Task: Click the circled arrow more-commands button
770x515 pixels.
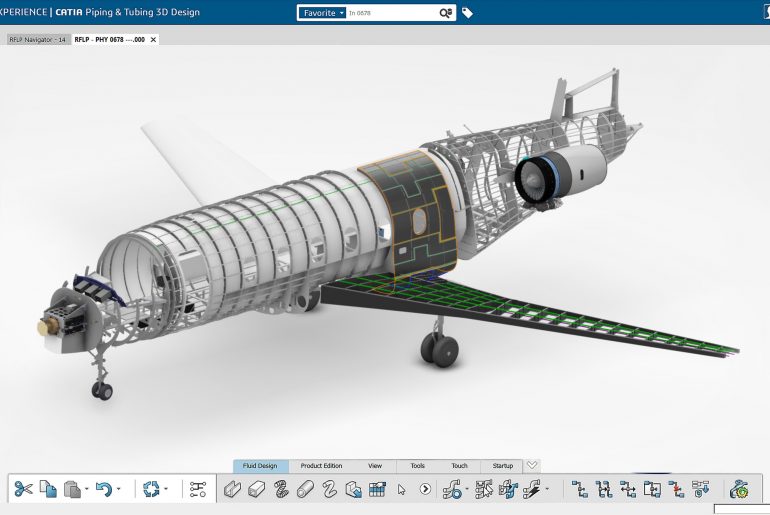Action: 425,489
